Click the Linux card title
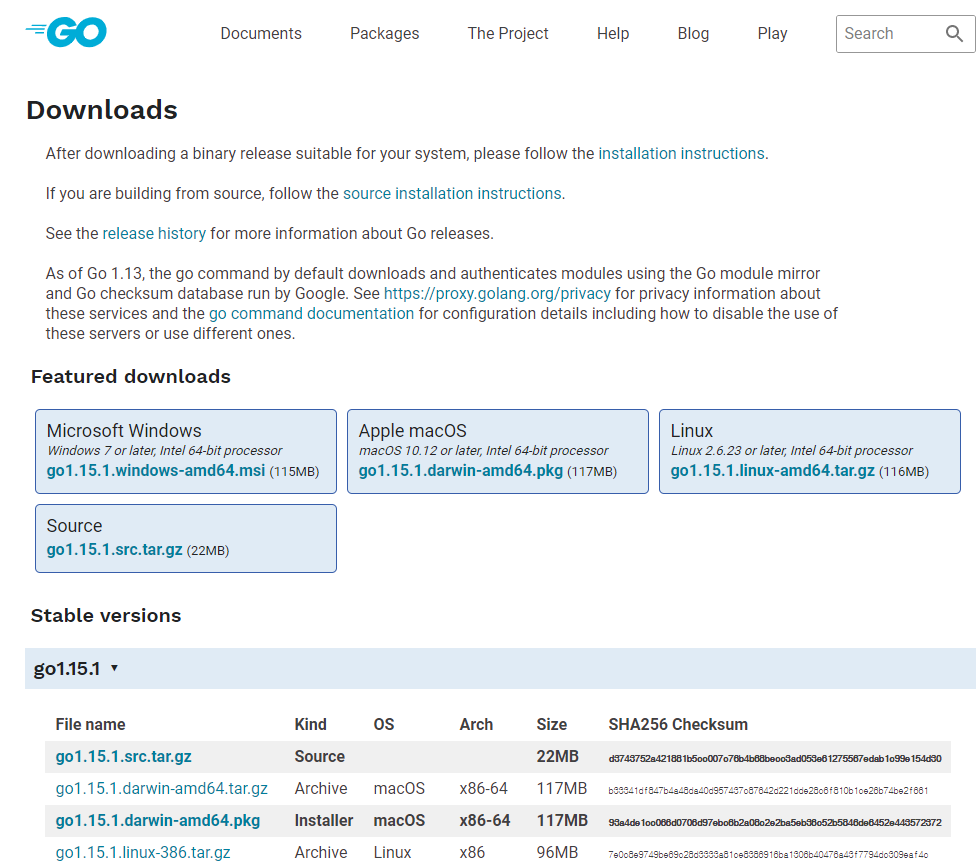Viewport: 980px width, 866px height. [691, 431]
